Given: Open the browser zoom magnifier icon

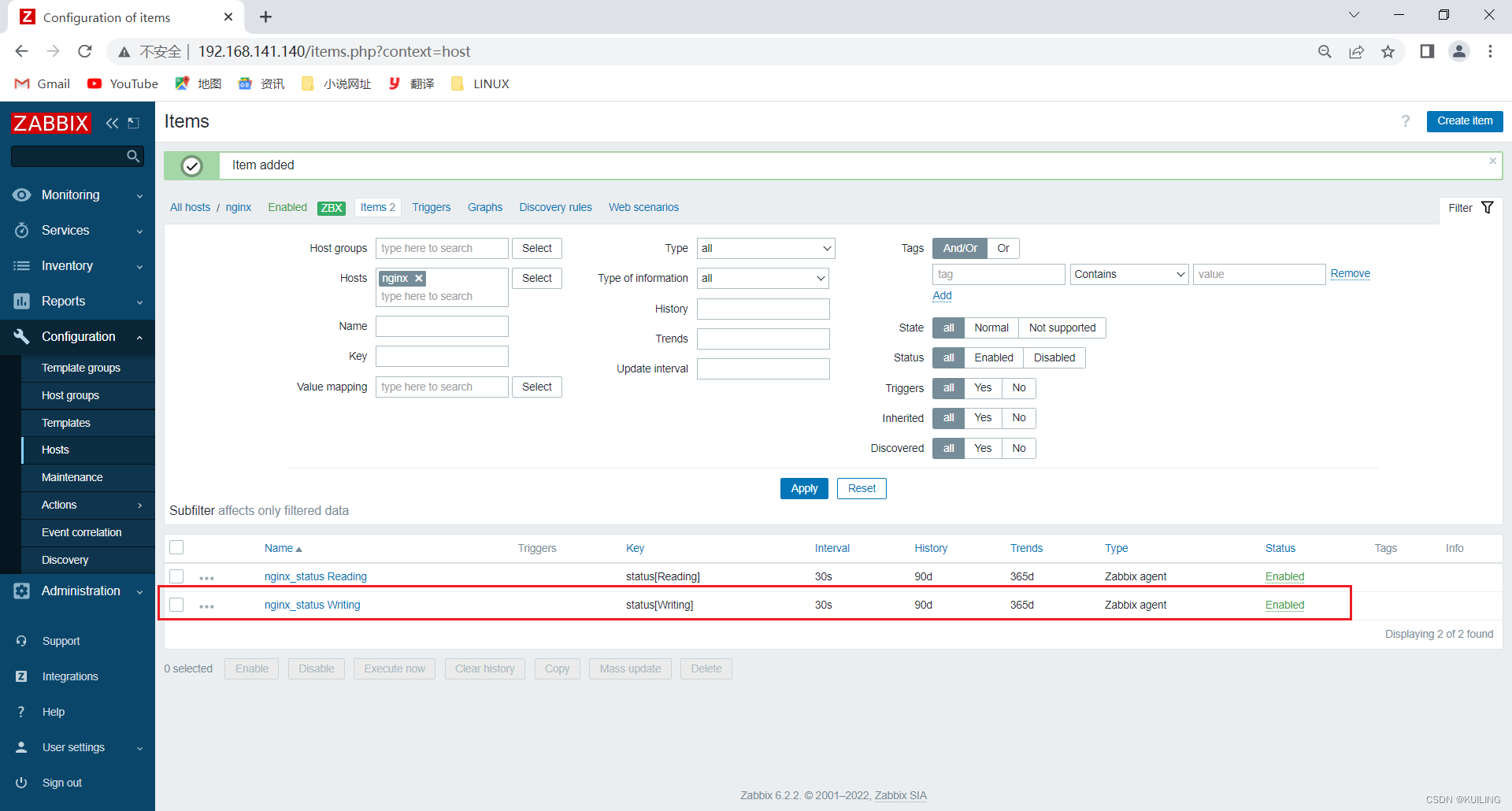Looking at the screenshot, I should (x=1325, y=51).
